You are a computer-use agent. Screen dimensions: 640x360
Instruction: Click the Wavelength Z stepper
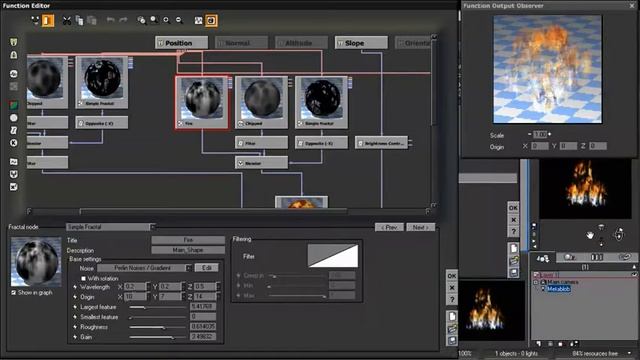[219, 287]
